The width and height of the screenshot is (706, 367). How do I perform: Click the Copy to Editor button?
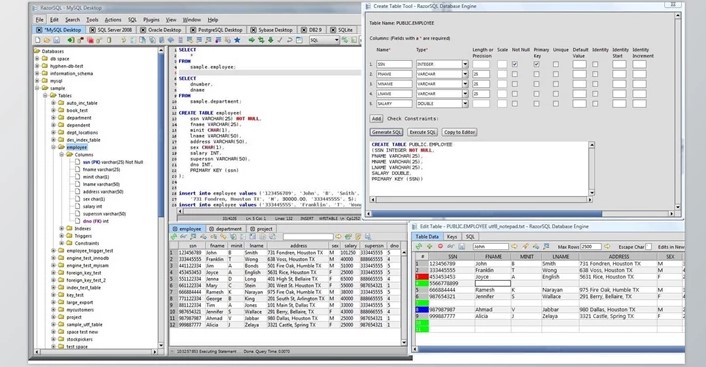pos(459,132)
